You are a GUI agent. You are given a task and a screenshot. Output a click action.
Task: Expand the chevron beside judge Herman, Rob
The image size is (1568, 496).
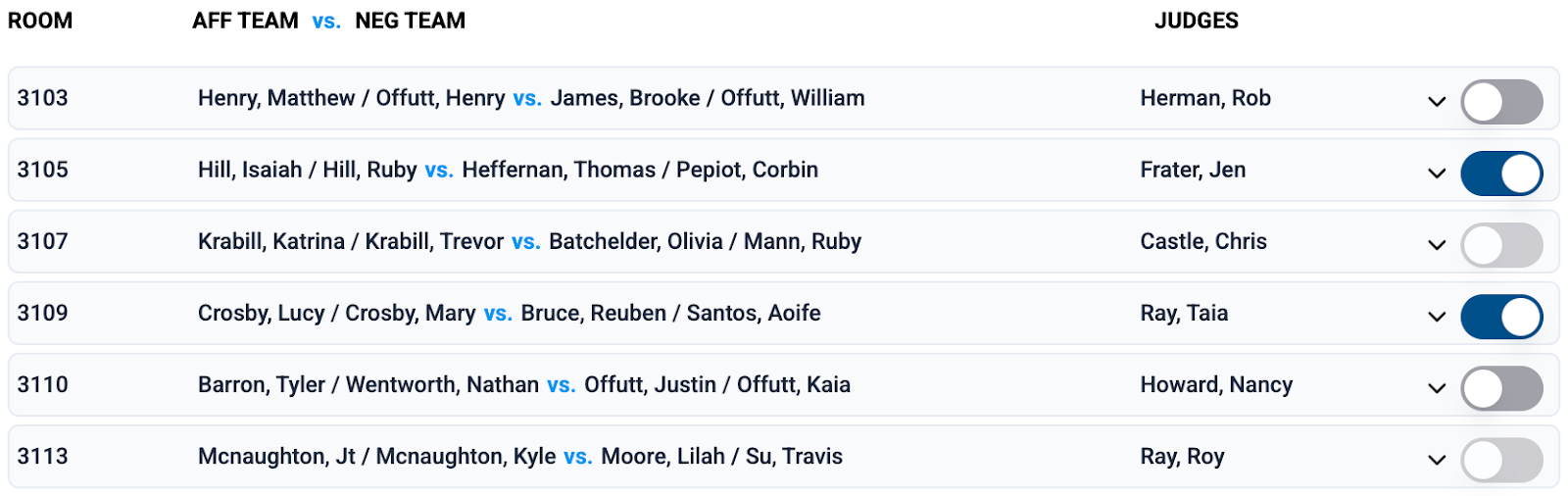click(1437, 101)
